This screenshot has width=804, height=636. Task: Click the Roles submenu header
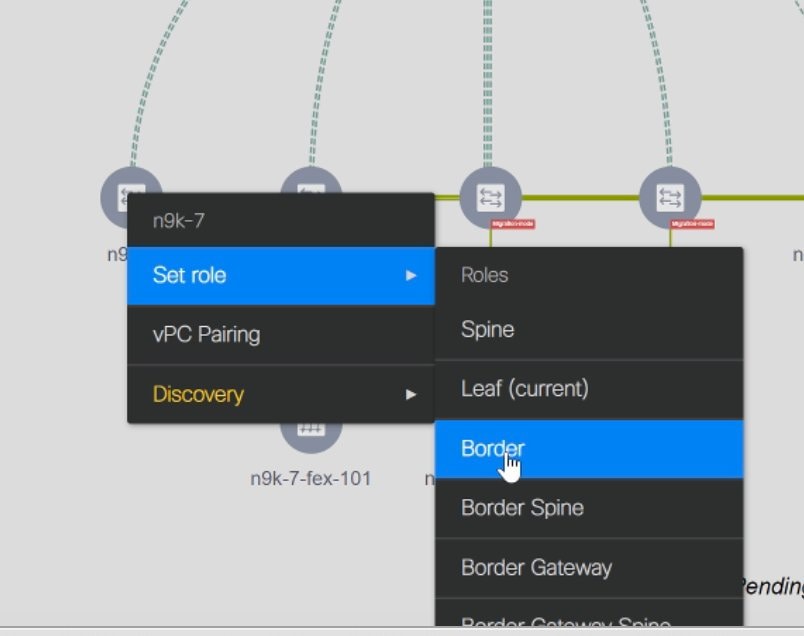(x=589, y=275)
